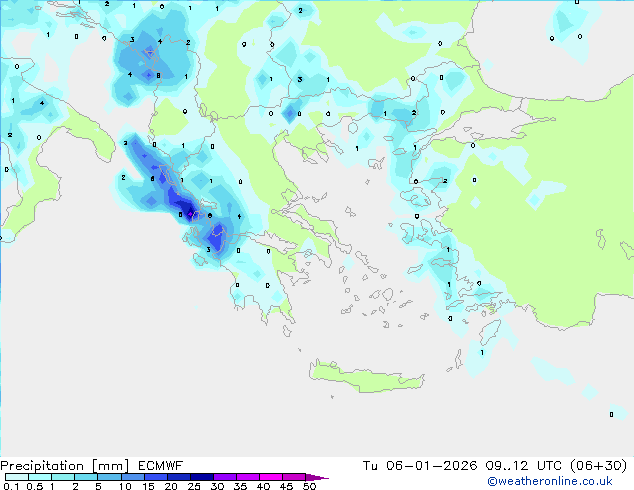Click the legend label "10"
634x490 pixels.
coord(125,486)
